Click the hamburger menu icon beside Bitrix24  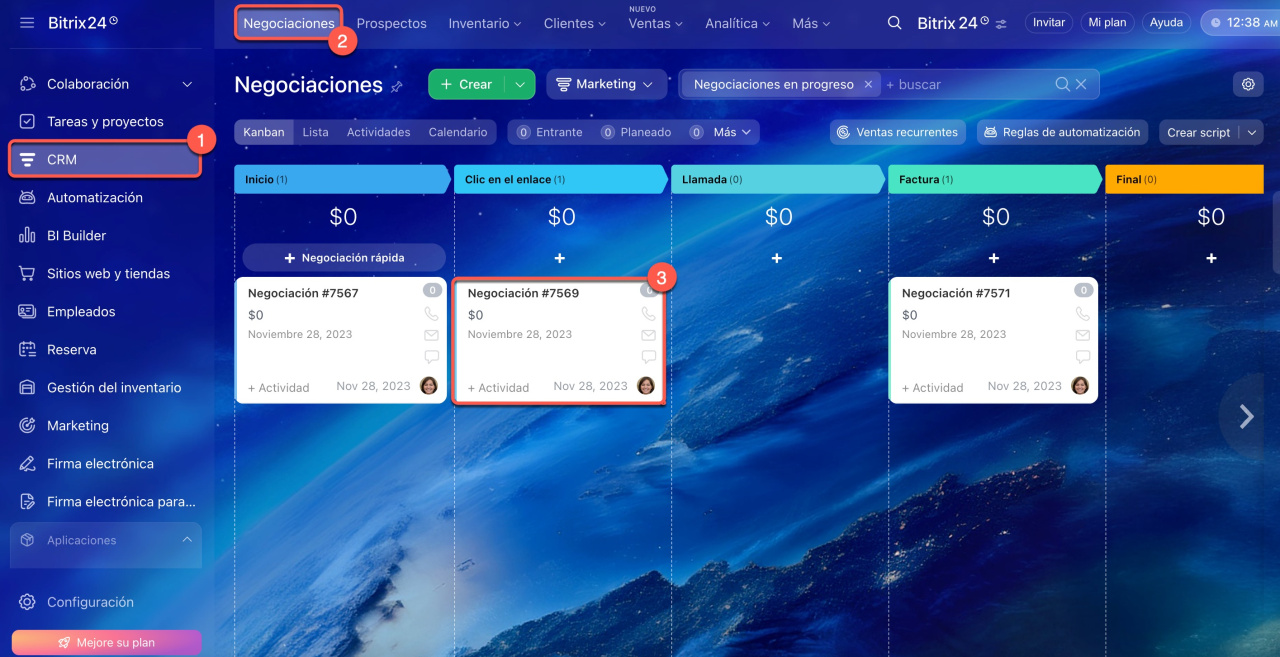coord(27,22)
